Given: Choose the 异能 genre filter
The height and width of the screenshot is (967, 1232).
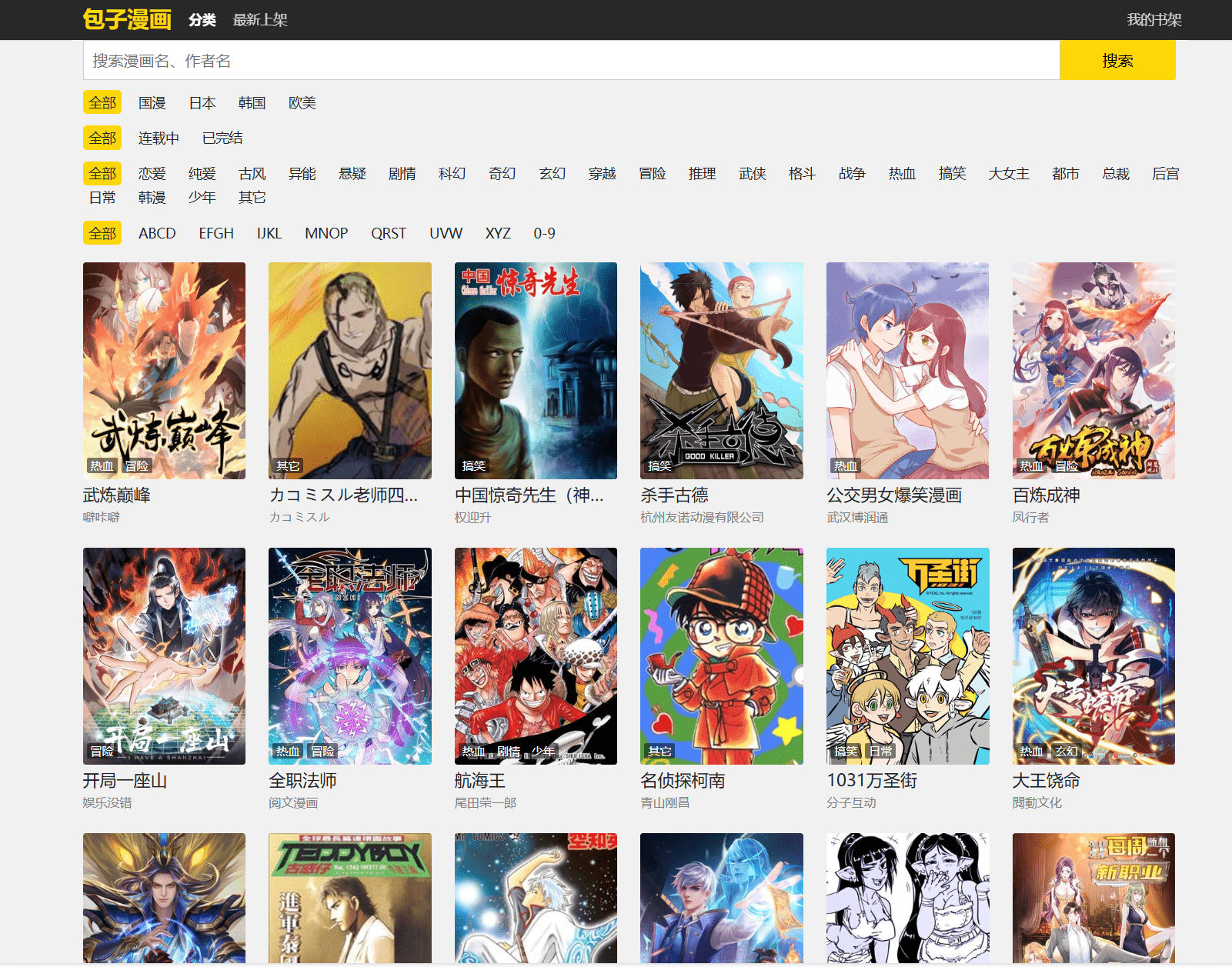Looking at the screenshot, I should [x=302, y=174].
